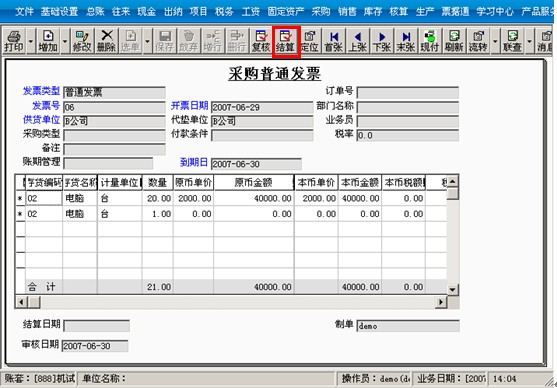The height and width of the screenshot is (388, 557).
Task: Click the 联查 toolbar button
Action: pos(512,41)
